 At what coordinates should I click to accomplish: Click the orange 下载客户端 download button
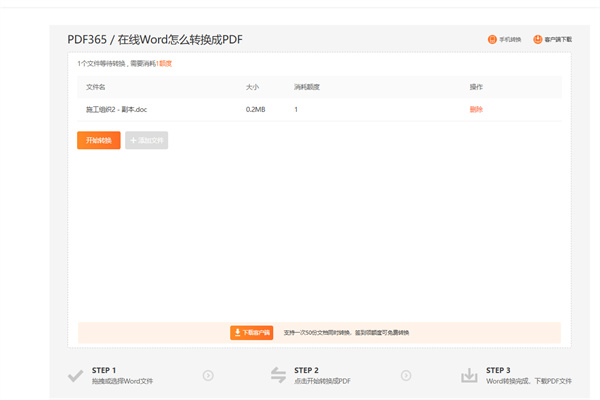(x=251, y=332)
